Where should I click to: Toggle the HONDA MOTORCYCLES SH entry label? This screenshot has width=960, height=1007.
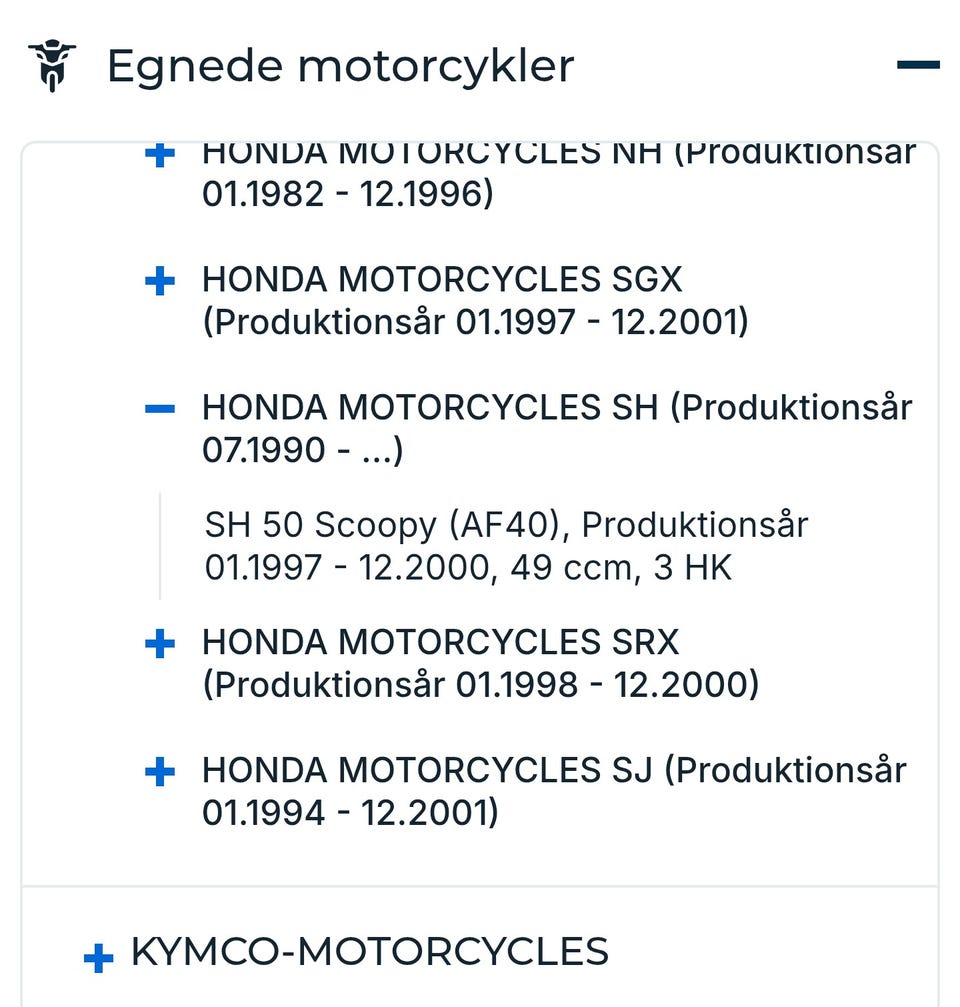(x=556, y=428)
